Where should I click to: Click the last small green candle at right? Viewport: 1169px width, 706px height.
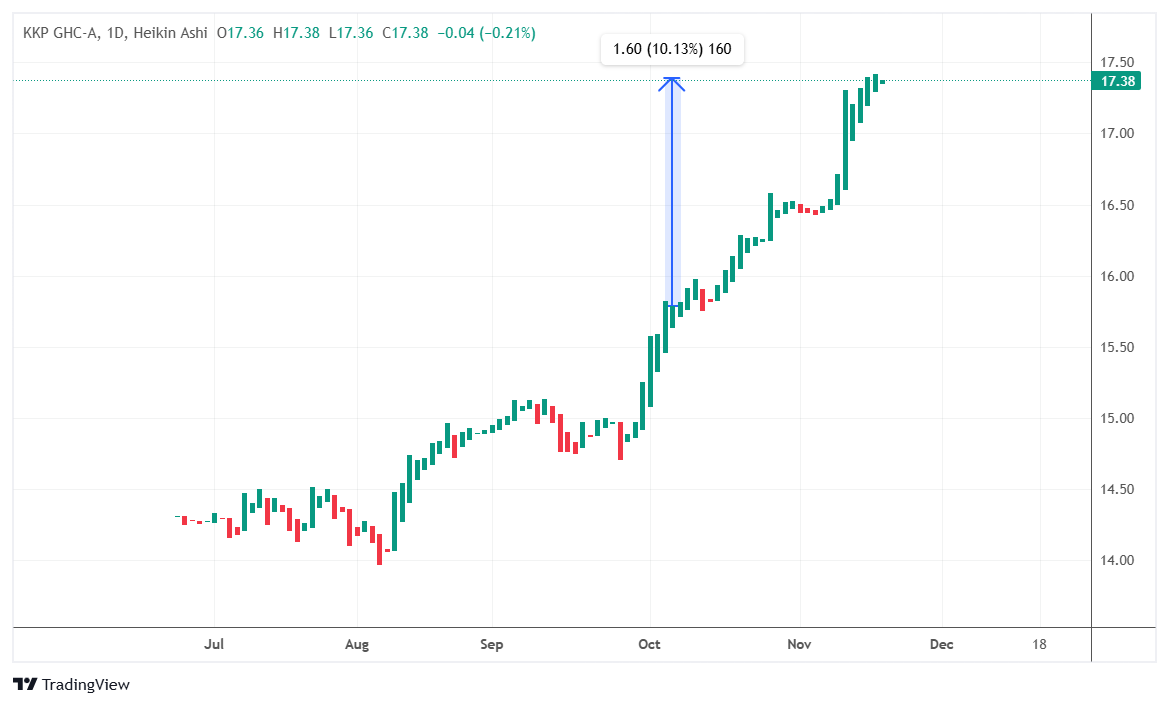[x=883, y=82]
